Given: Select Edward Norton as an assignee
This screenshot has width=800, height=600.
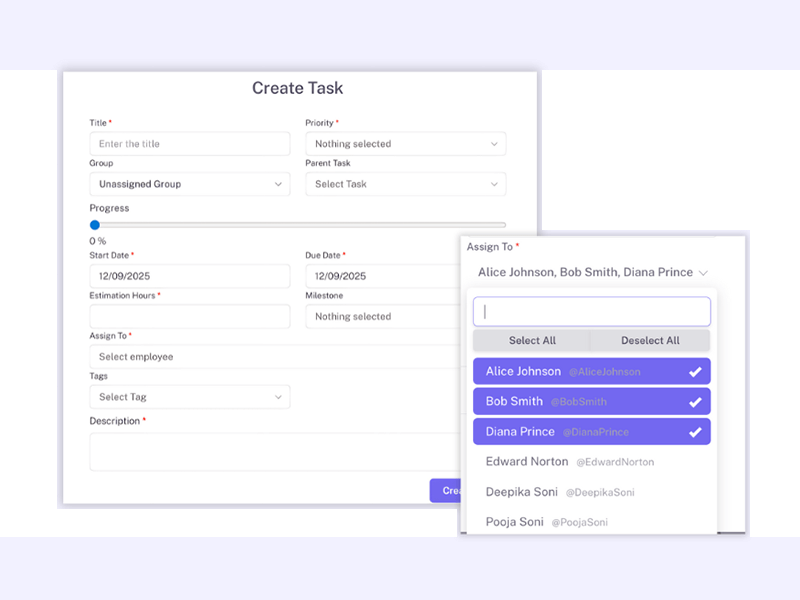Looking at the screenshot, I should 591,462.
